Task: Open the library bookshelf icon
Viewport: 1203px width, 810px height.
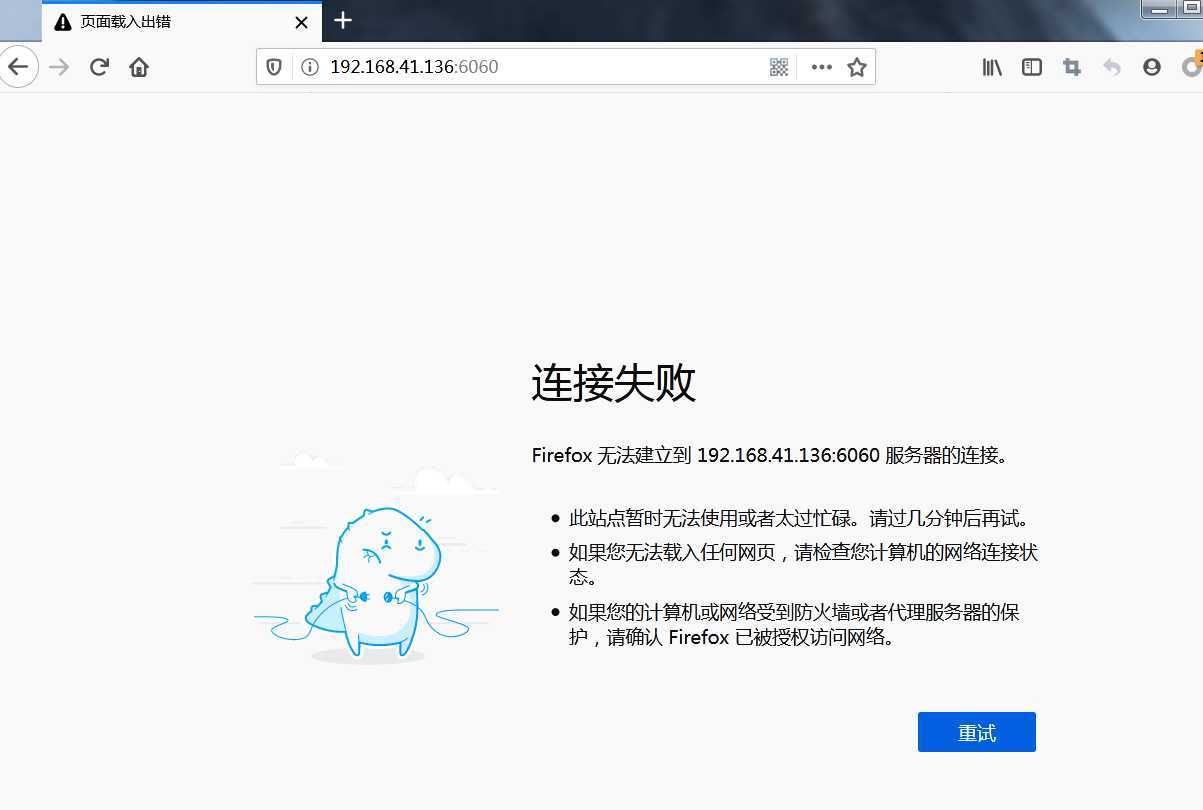Action: (992, 67)
